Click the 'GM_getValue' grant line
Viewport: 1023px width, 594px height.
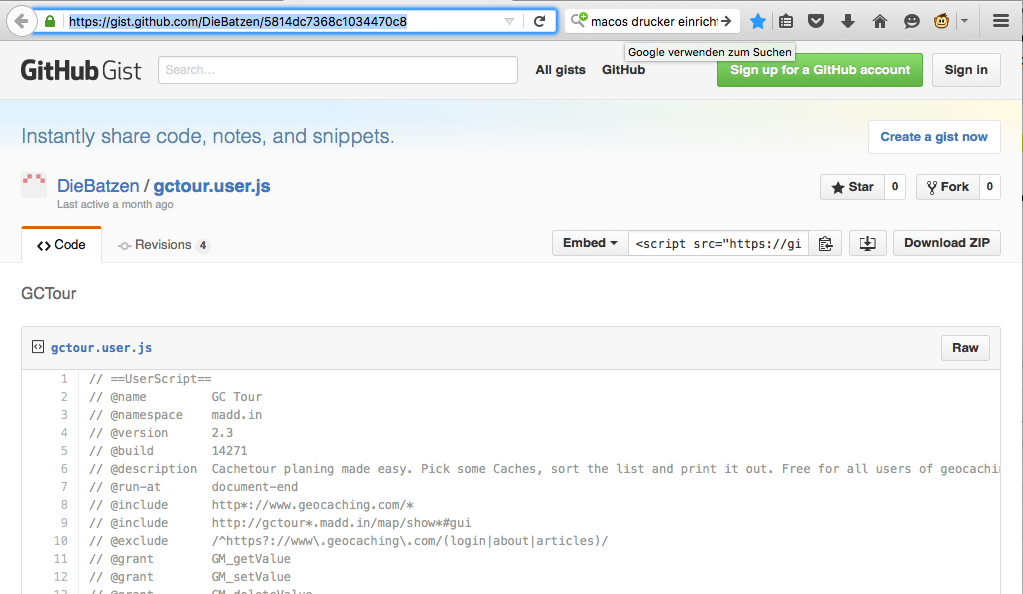pos(190,559)
